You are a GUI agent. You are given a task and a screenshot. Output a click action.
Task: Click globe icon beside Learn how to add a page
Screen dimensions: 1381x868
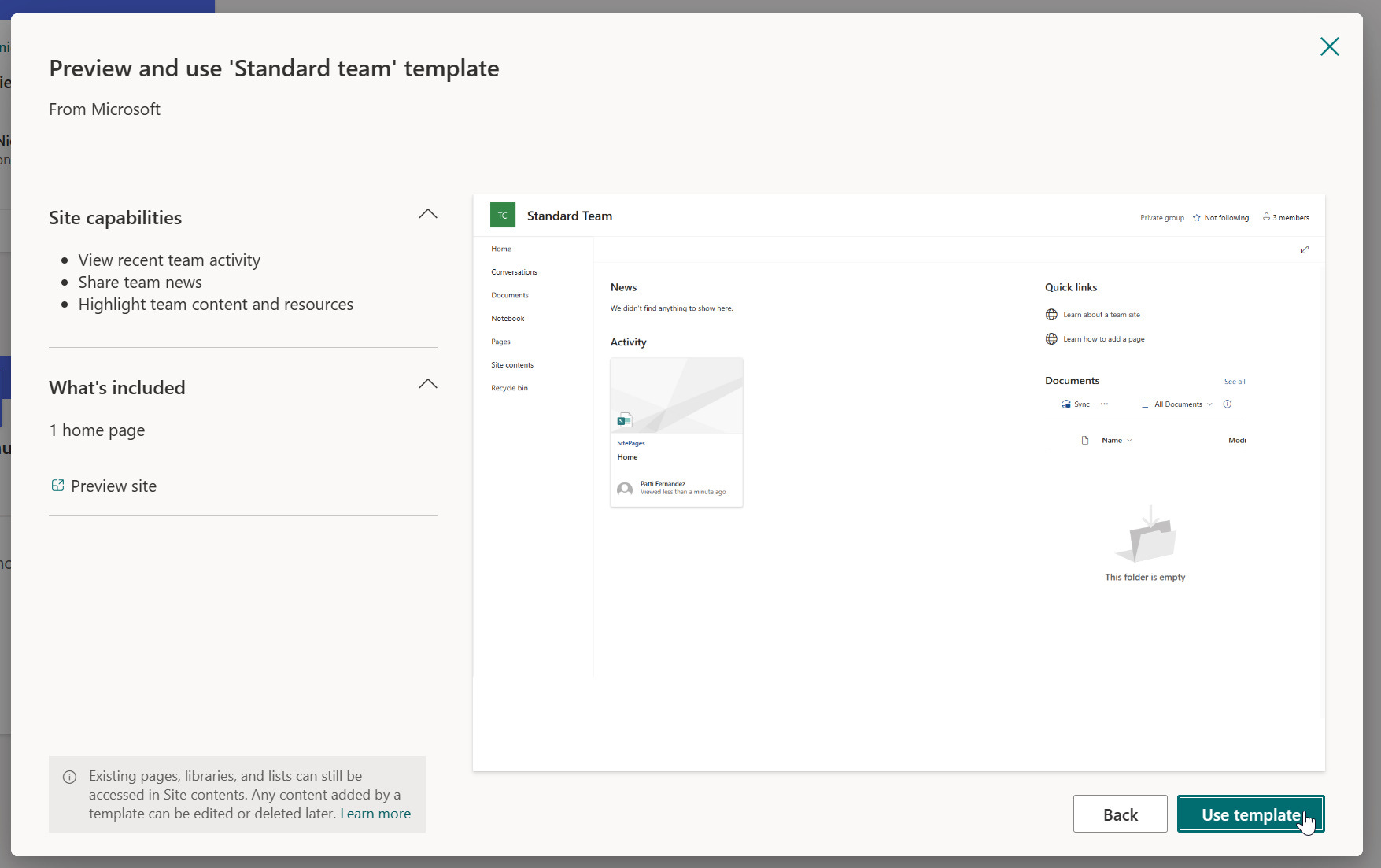tap(1051, 339)
